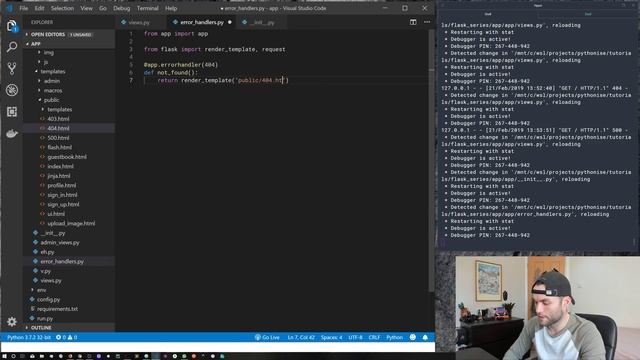Open the View menu
The height and width of the screenshot is (360, 640).
coord(86,8)
